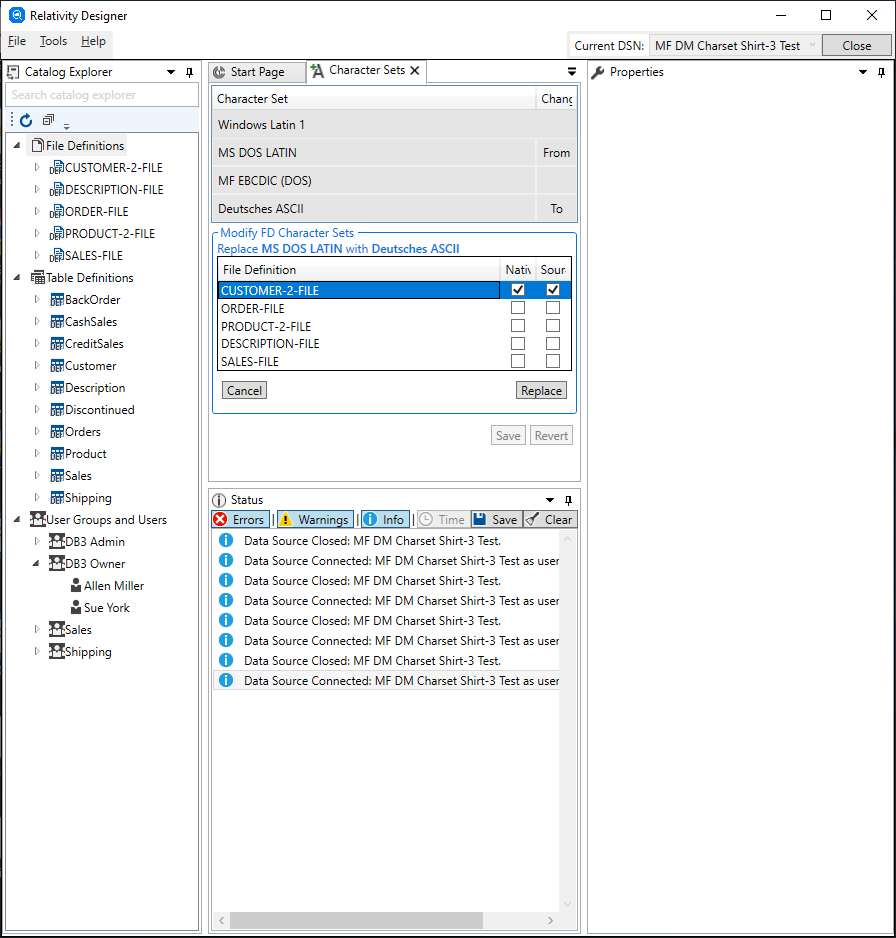Toggle the Info filter in Status
896x938 pixels.
coord(386,519)
